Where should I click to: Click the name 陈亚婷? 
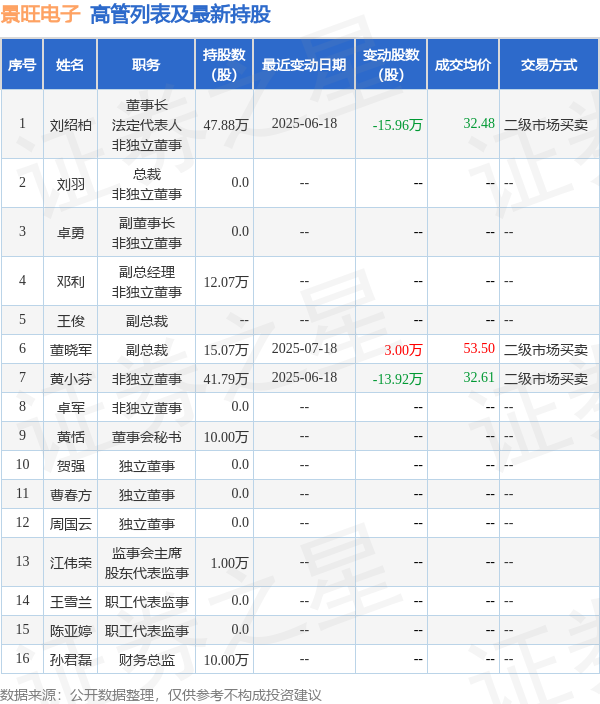pos(71,631)
